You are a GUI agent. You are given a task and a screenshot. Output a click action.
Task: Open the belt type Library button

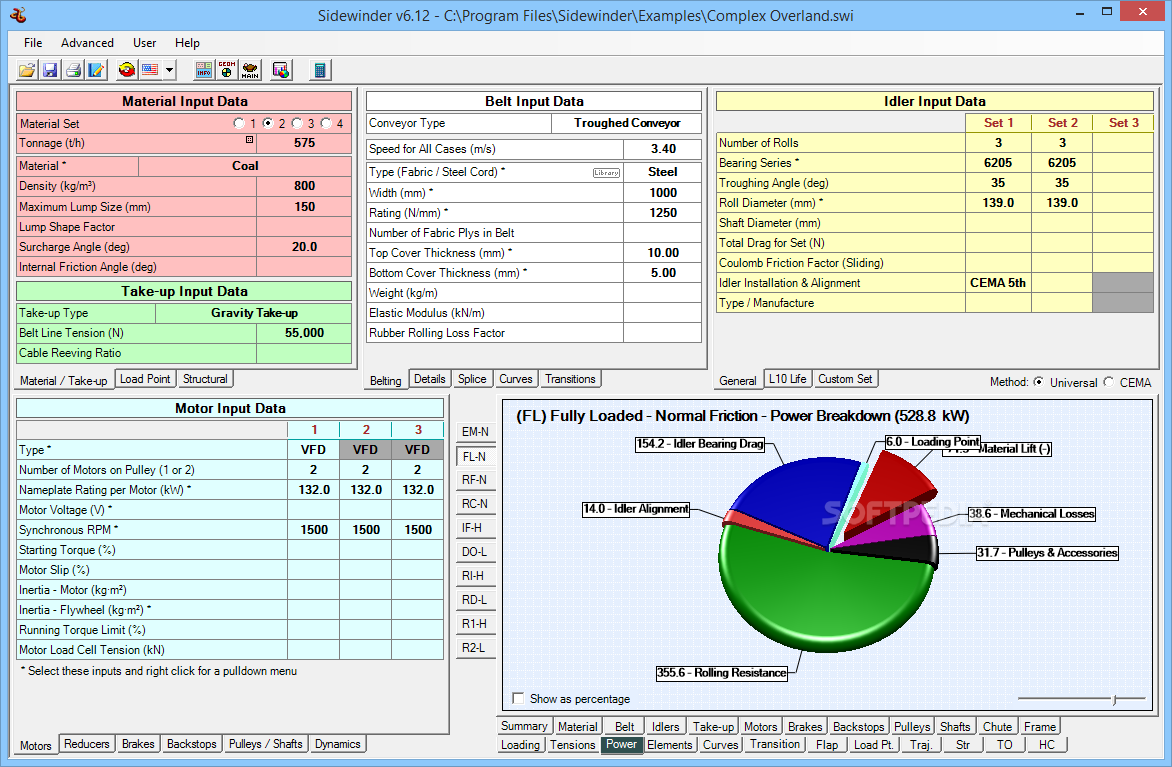[x=606, y=173]
